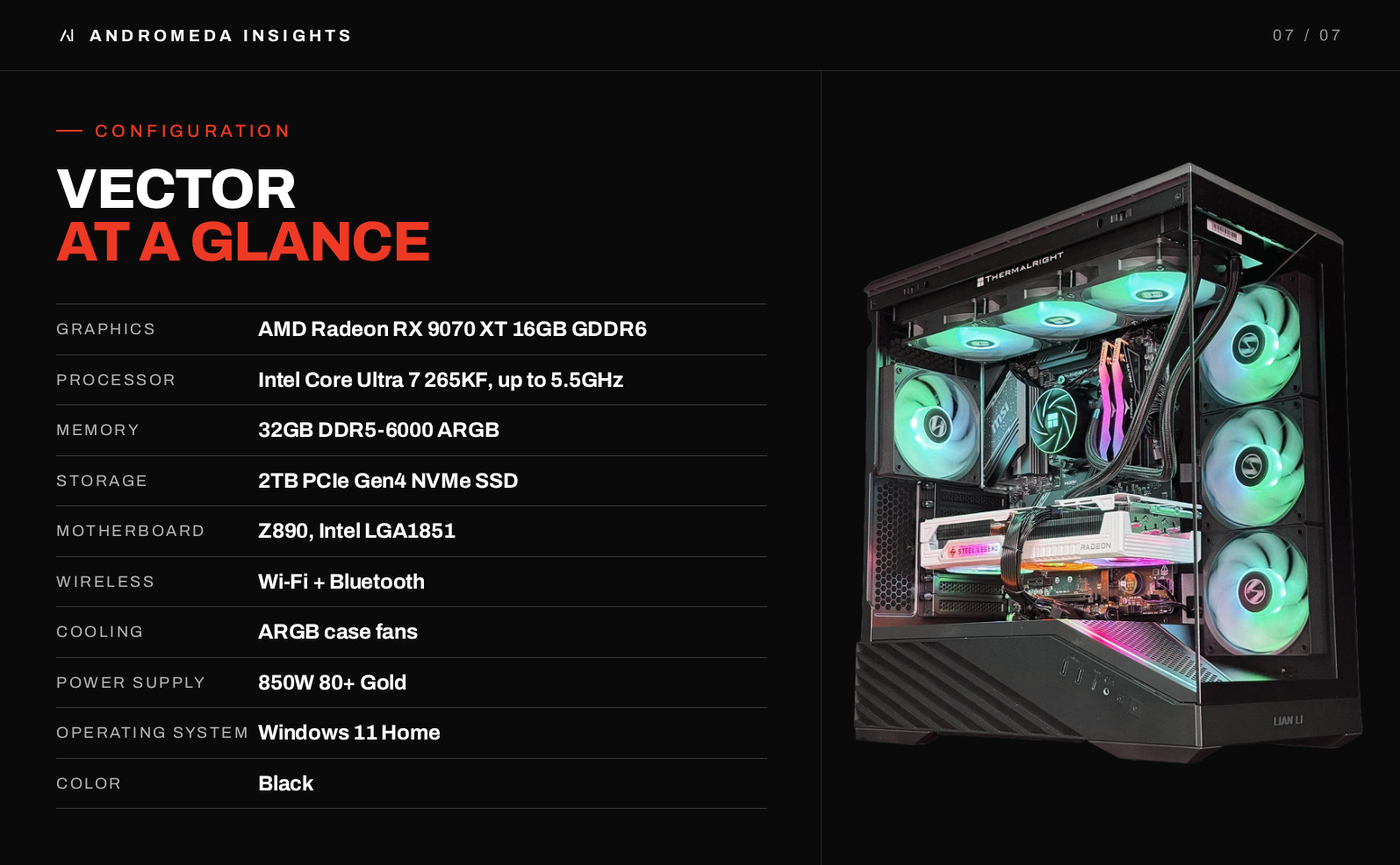Click the COLOR row label
Screen dimensions: 1400x865
pyautogui.click(x=89, y=783)
